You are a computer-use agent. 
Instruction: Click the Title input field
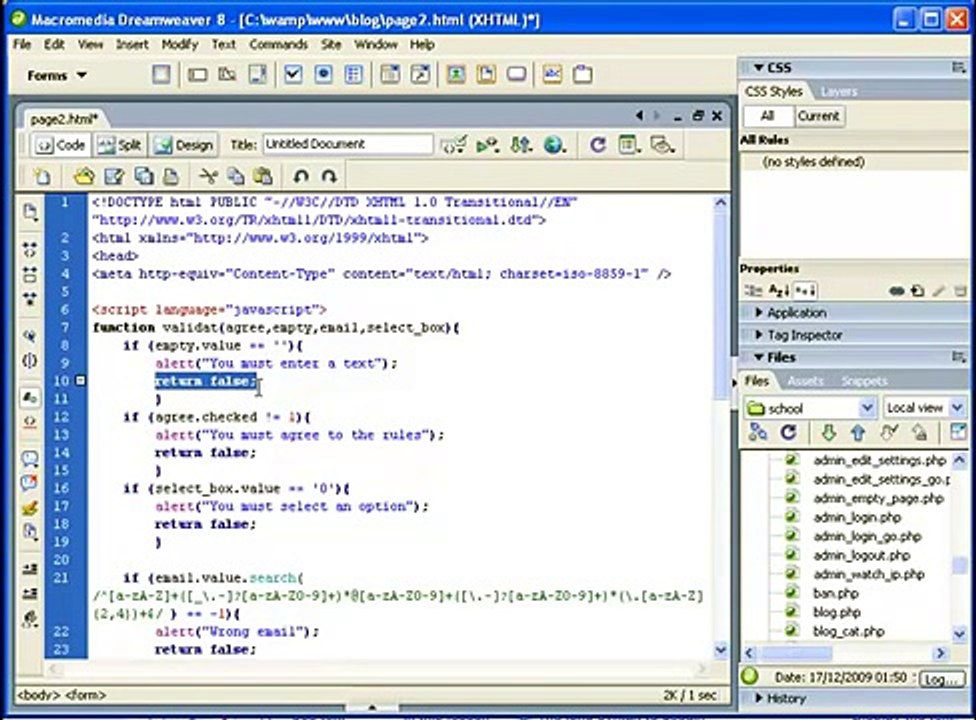coord(347,144)
